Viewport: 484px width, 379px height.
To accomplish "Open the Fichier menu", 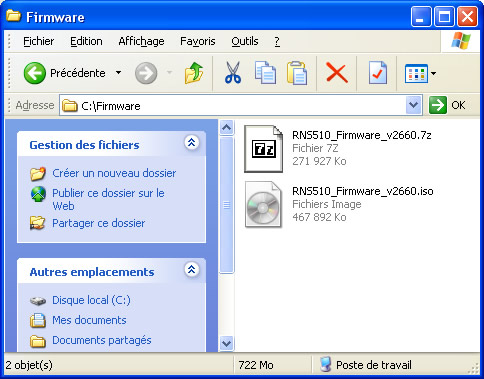I will [38, 41].
